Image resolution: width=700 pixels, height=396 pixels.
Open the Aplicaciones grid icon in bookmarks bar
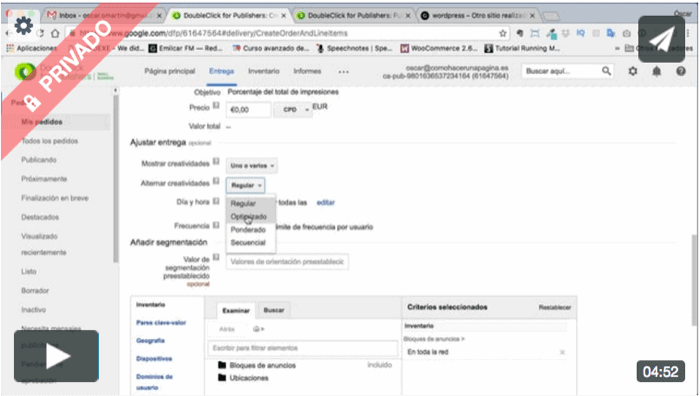pyautogui.click(x=10, y=48)
